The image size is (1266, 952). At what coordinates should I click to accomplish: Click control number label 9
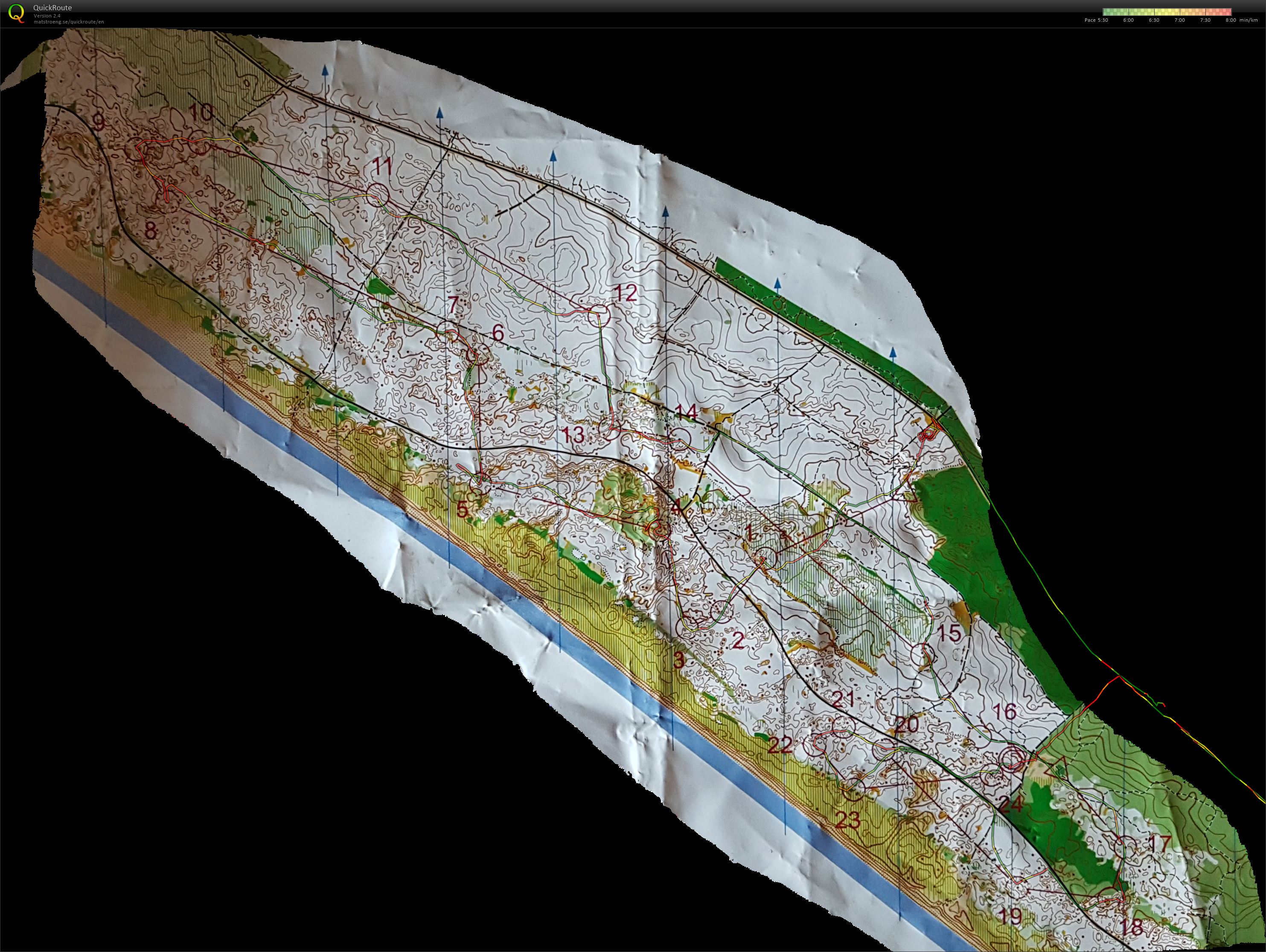pos(99,122)
